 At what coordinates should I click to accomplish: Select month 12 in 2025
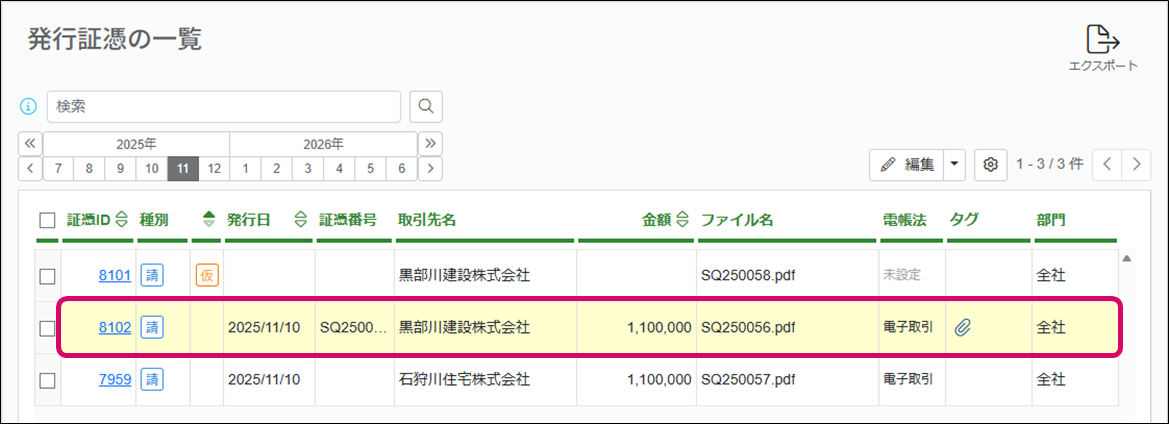pos(213,168)
